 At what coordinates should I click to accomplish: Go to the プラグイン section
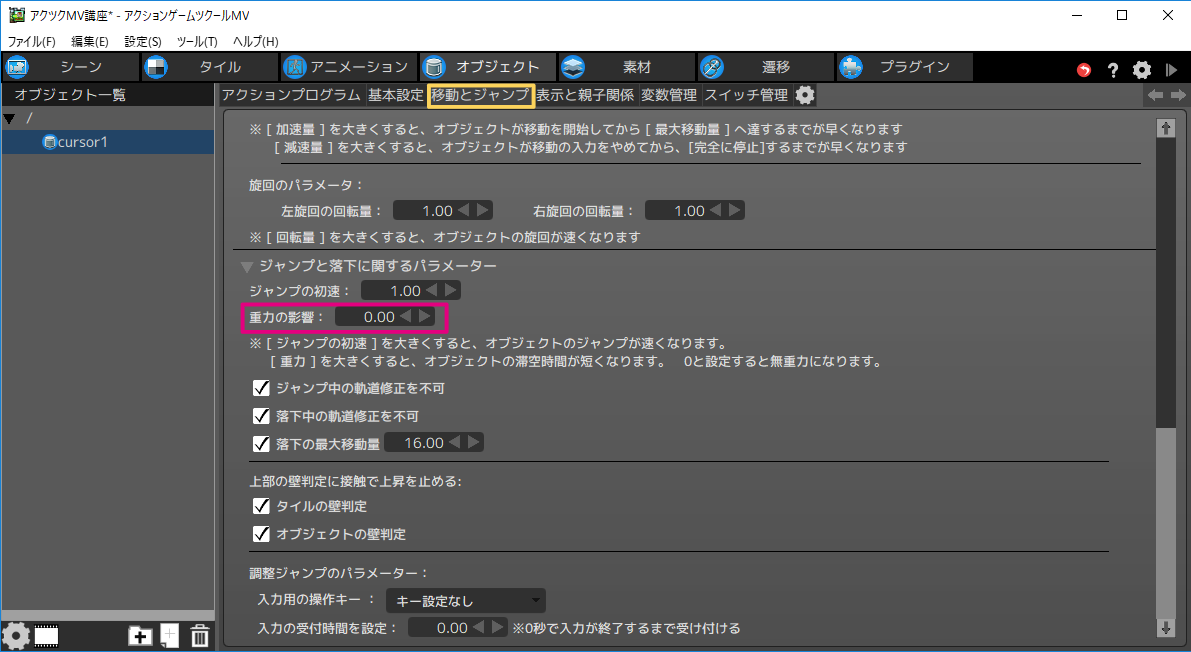(x=903, y=67)
